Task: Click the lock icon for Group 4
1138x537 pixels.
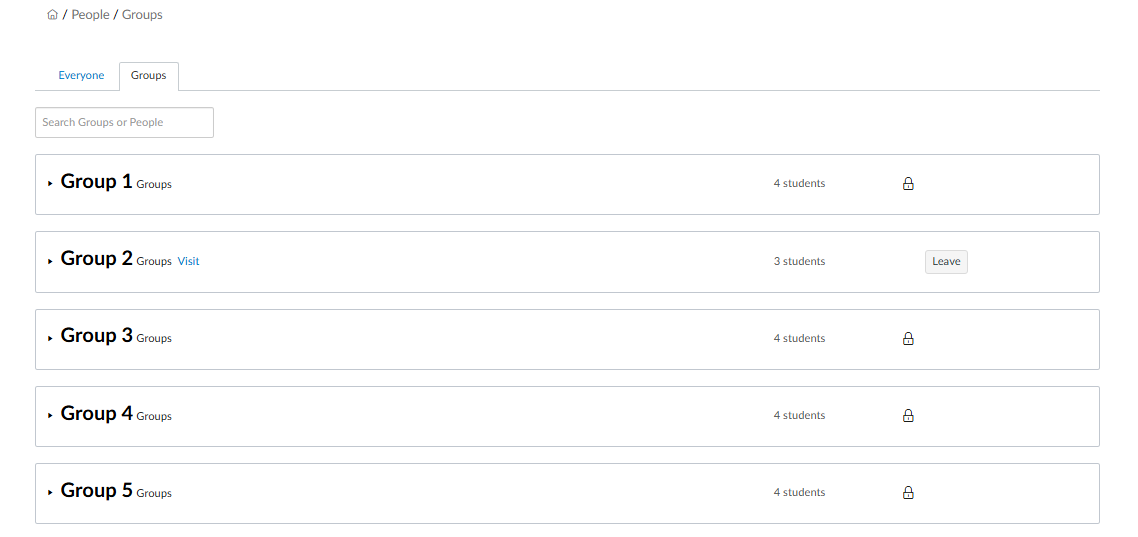Action: click(908, 416)
